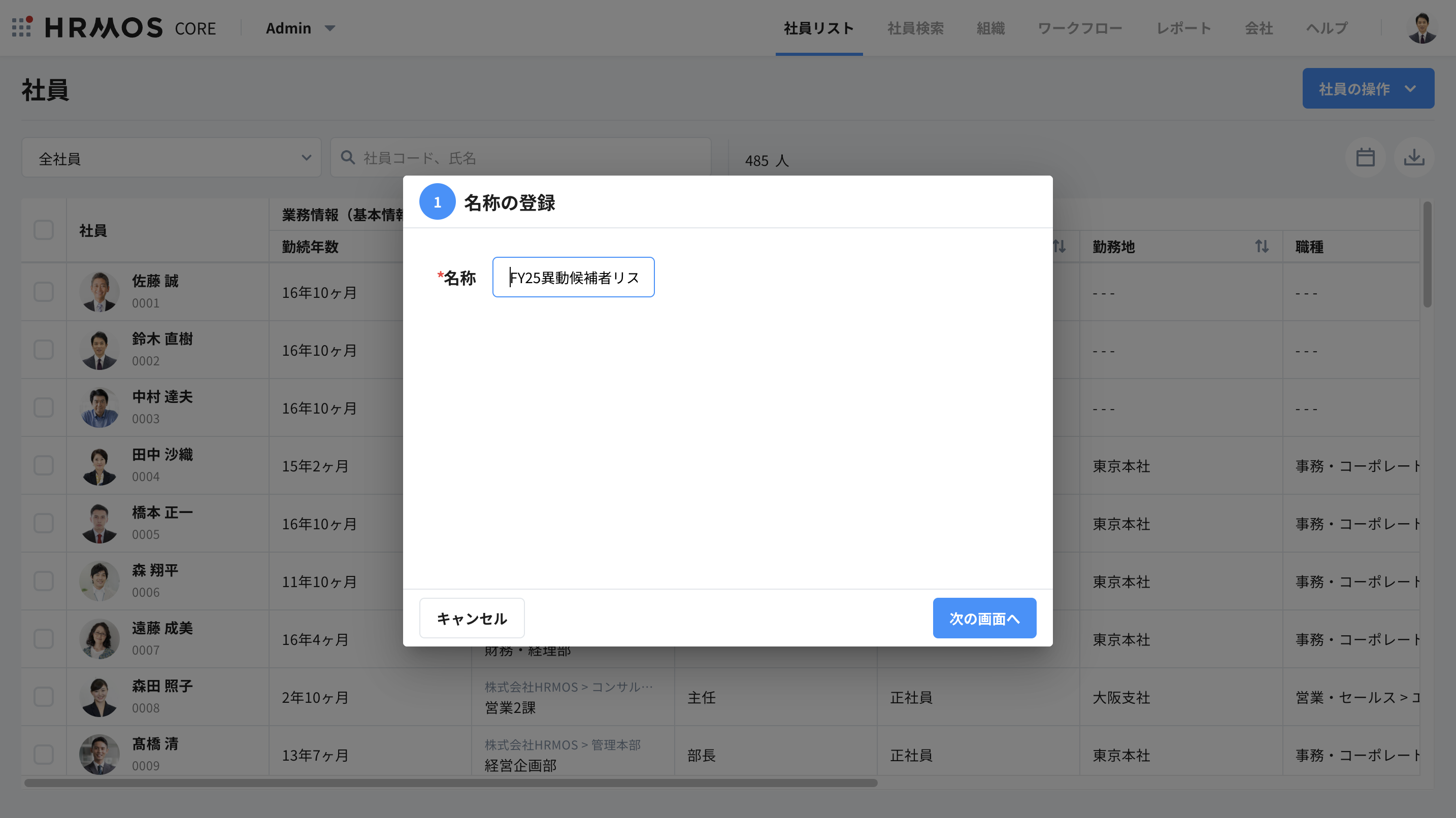Viewport: 1456px width, 818px height.
Task: Open the ワークフロー tab
Action: coord(1080,28)
